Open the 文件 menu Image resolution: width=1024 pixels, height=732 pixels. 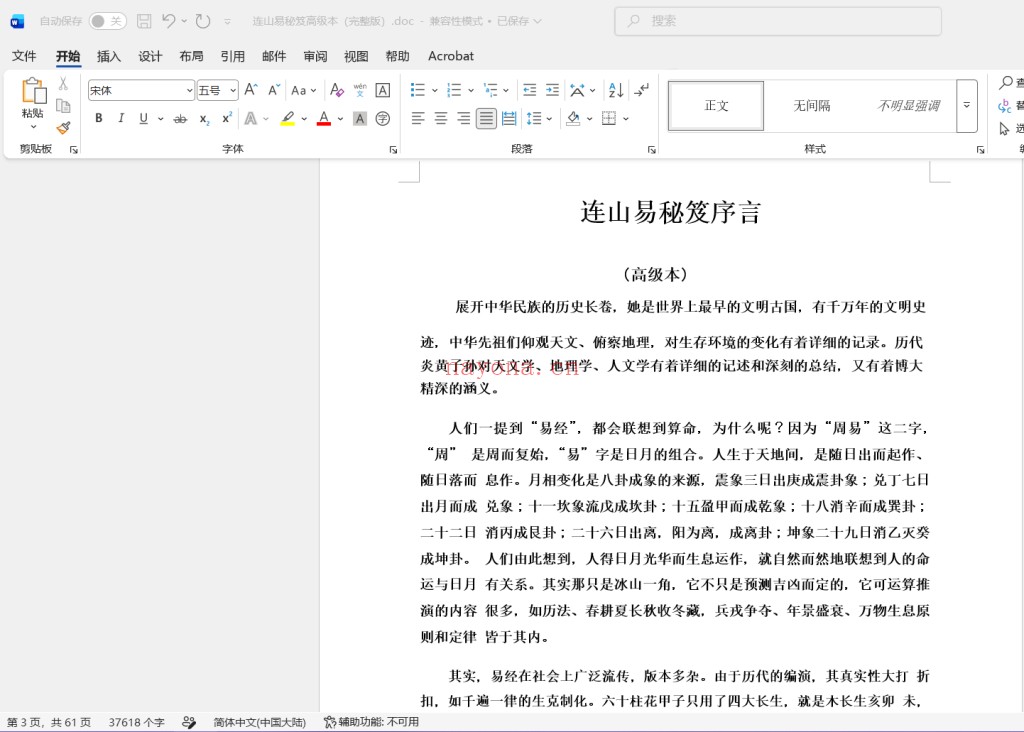point(24,56)
